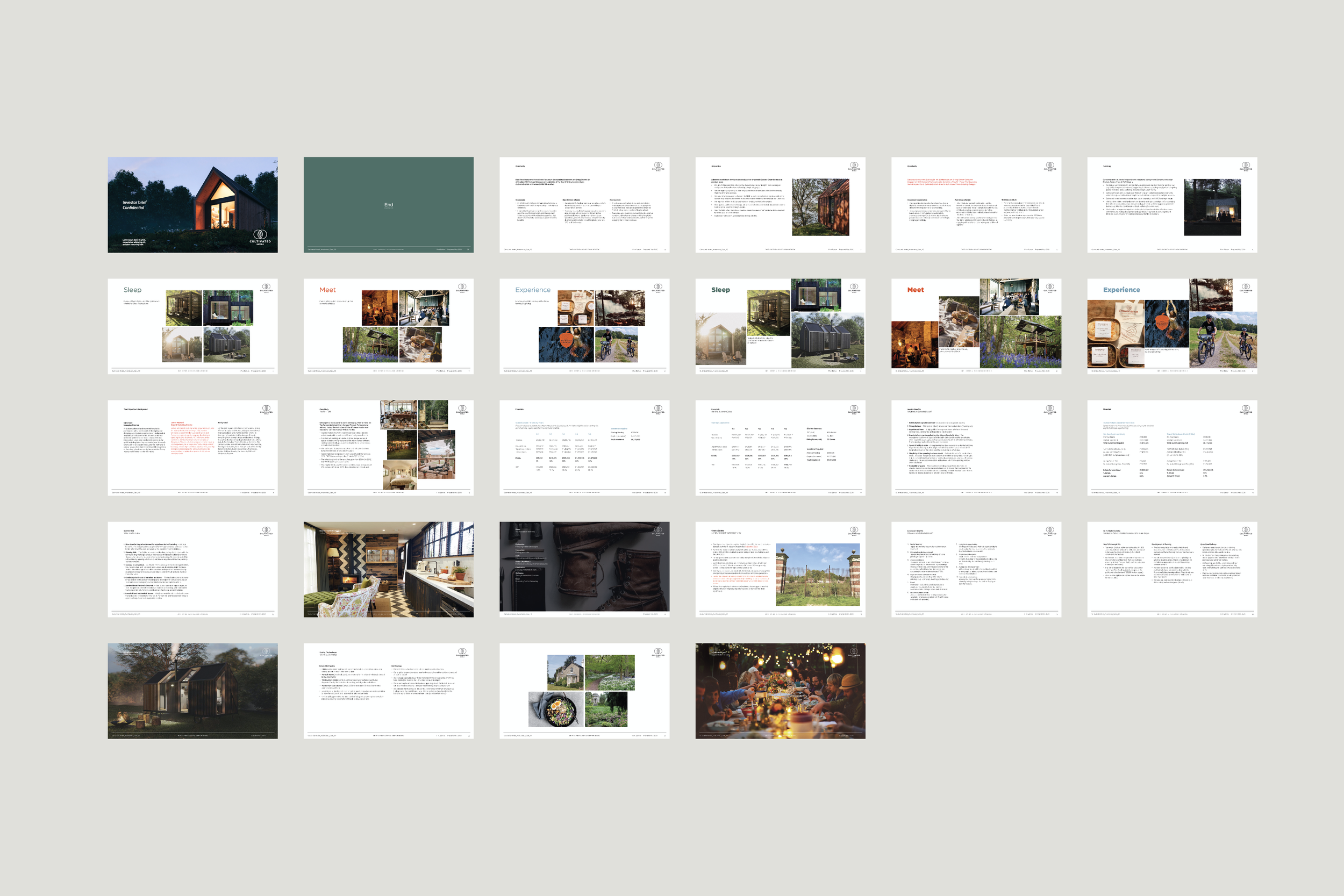This screenshot has height=896, width=1344.
Task: Open slide with red cabin by lake photo
Action: point(780,205)
